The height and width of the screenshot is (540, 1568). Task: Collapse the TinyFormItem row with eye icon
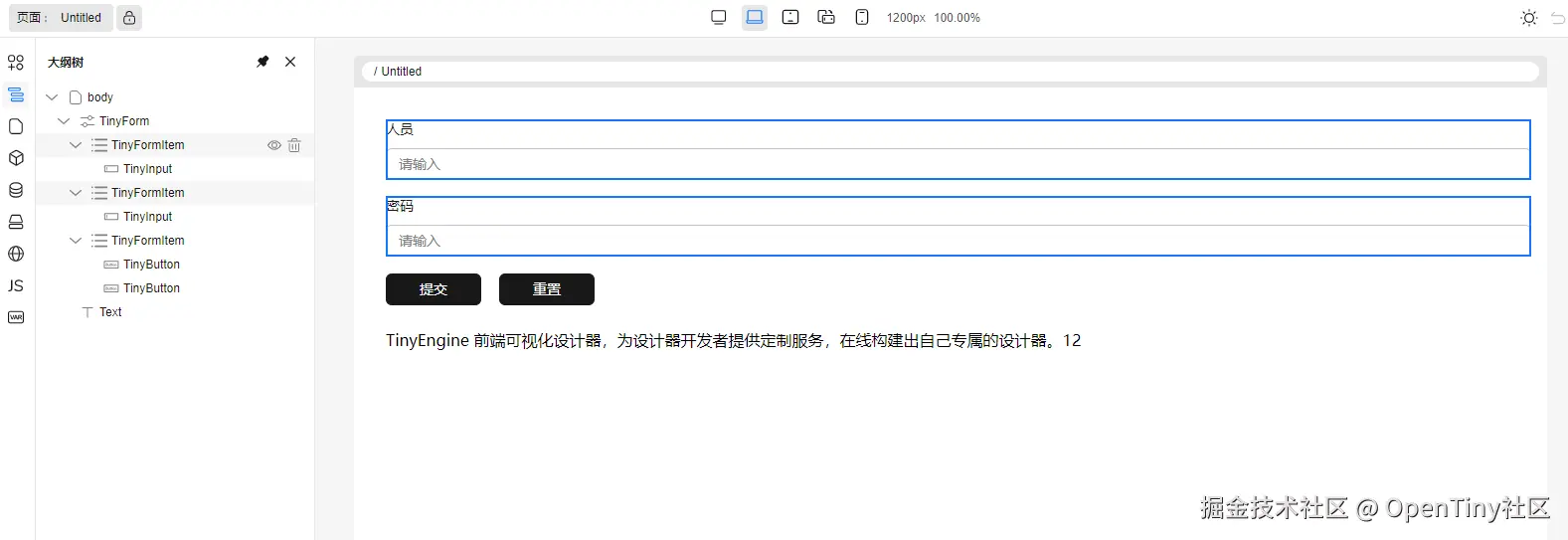coord(76,145)
